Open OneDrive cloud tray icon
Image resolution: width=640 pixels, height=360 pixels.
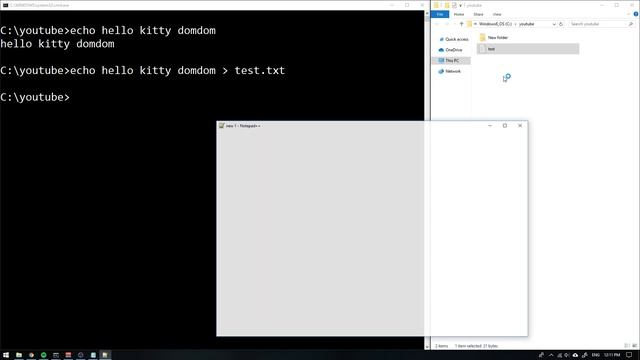coord(575,355)
